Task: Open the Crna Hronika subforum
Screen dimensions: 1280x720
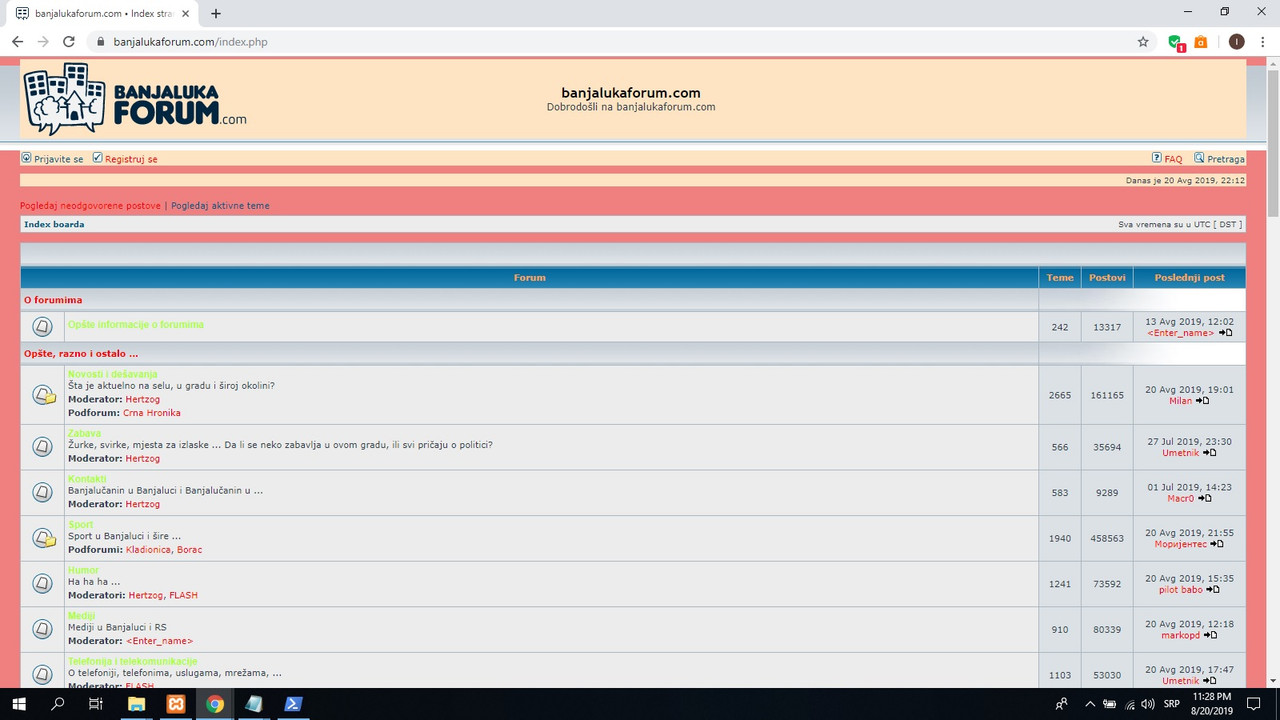Action: [152, 412]
